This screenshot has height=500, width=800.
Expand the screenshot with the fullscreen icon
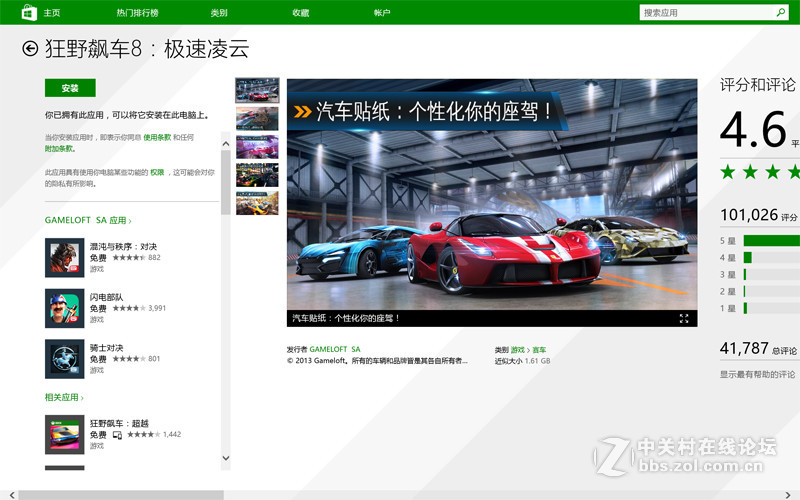(684, 319)
